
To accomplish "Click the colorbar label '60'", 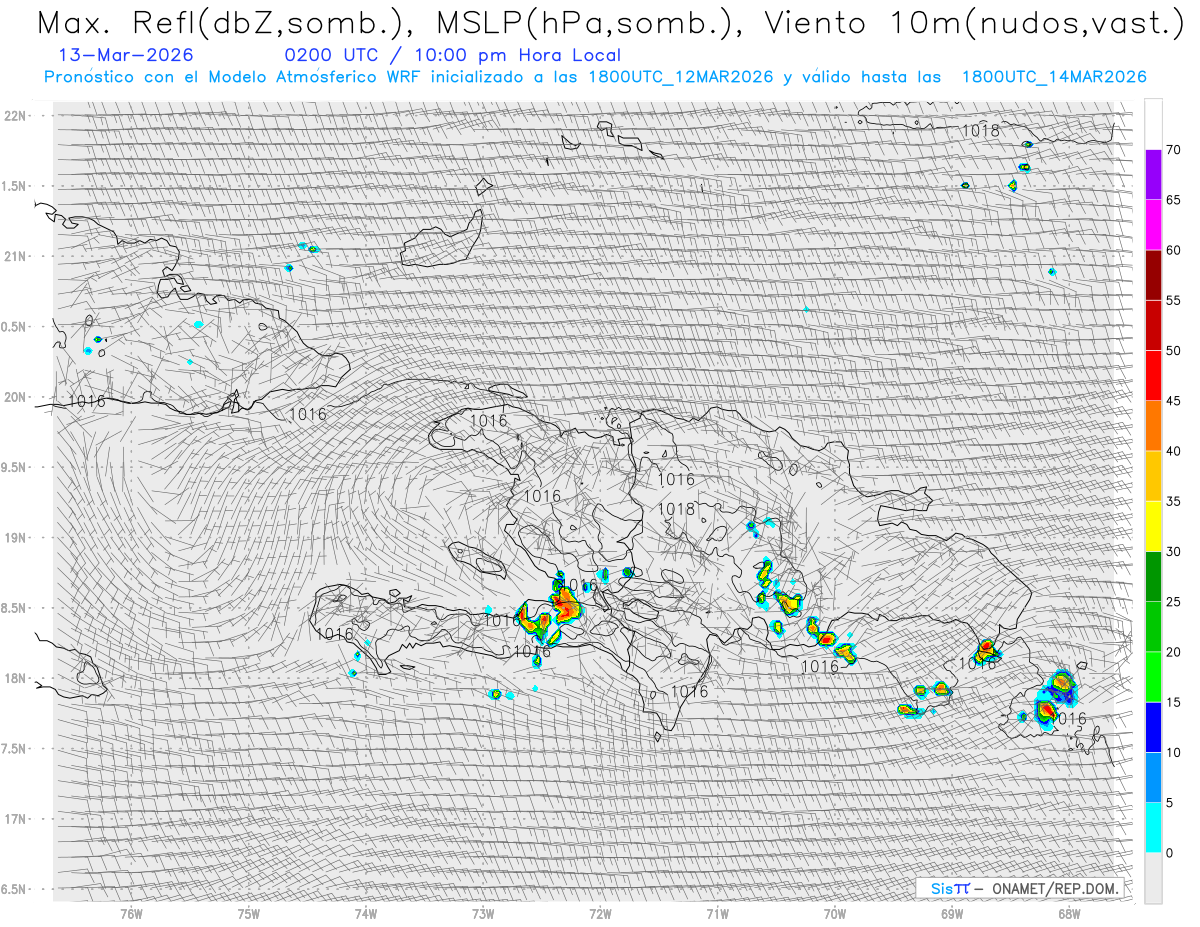I will (1173, 250).
